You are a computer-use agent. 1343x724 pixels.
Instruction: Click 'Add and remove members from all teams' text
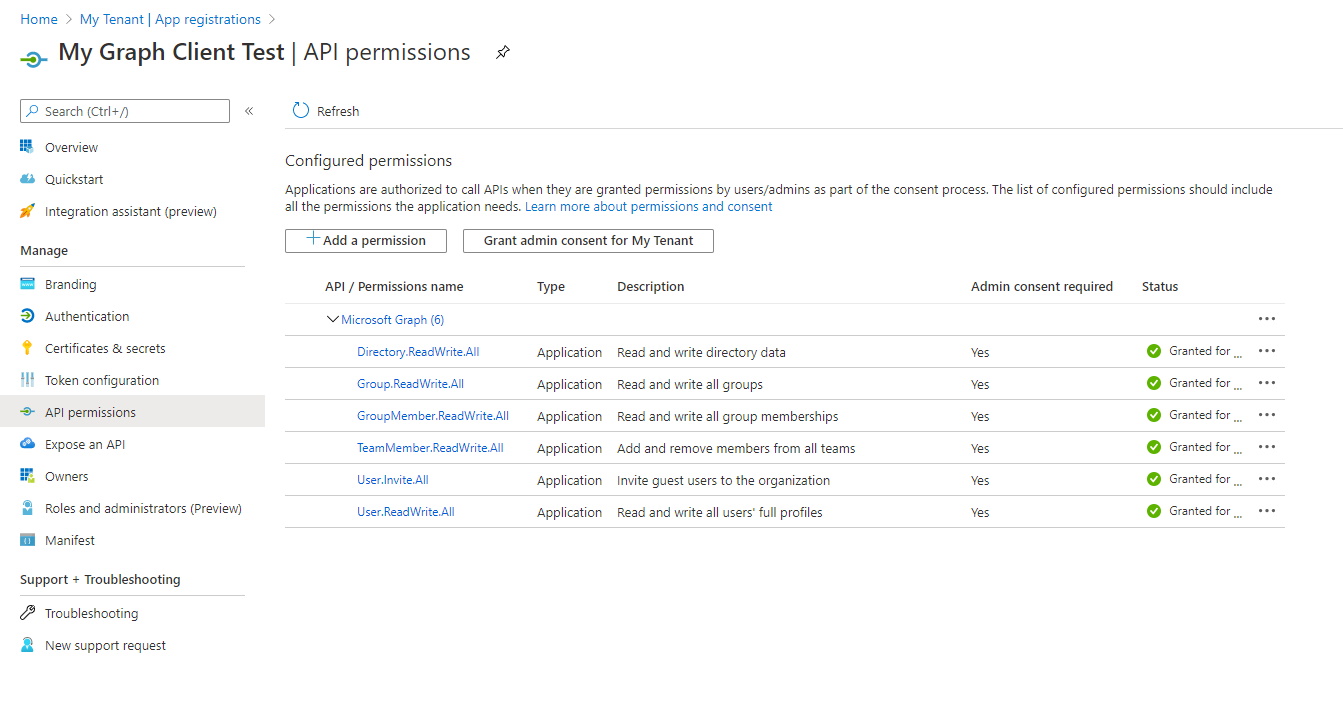pos(736,448)
